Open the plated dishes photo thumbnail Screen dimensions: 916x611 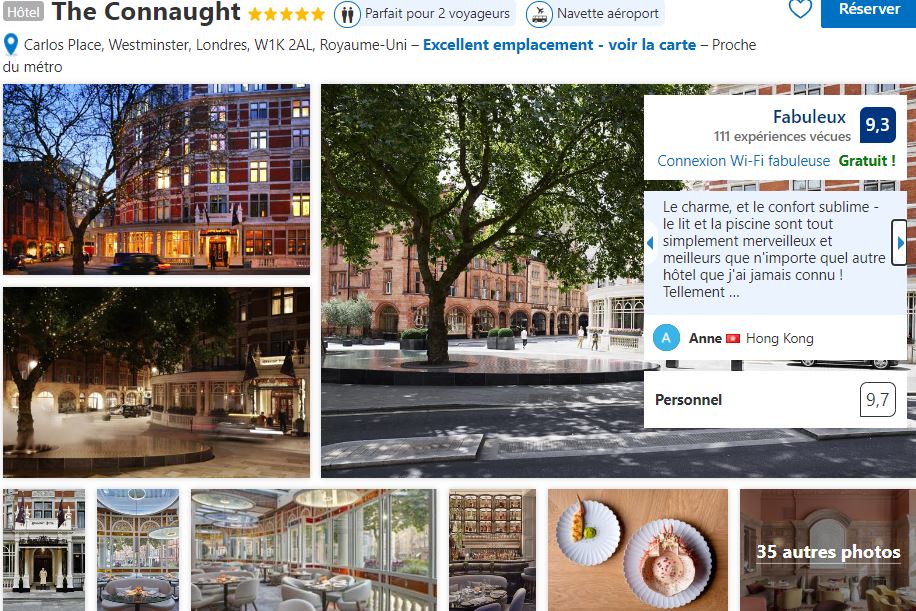coord(638,550)
